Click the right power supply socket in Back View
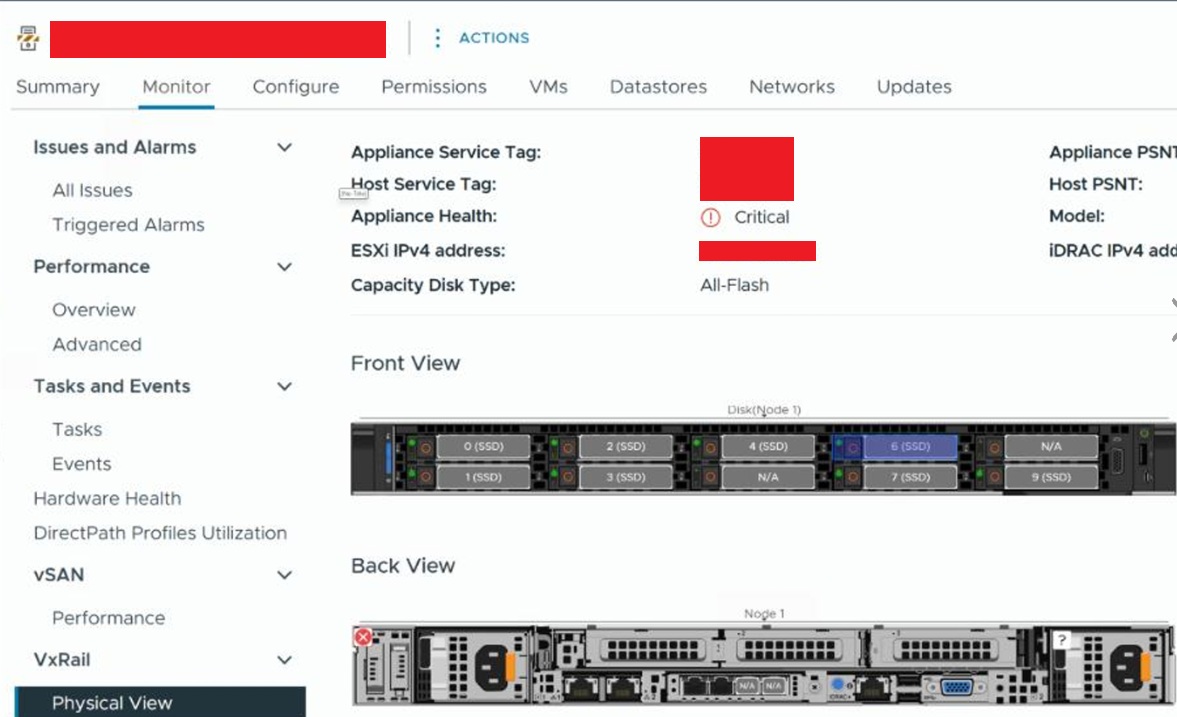Screen dimensions: 1177x717 click(1126, 667)
